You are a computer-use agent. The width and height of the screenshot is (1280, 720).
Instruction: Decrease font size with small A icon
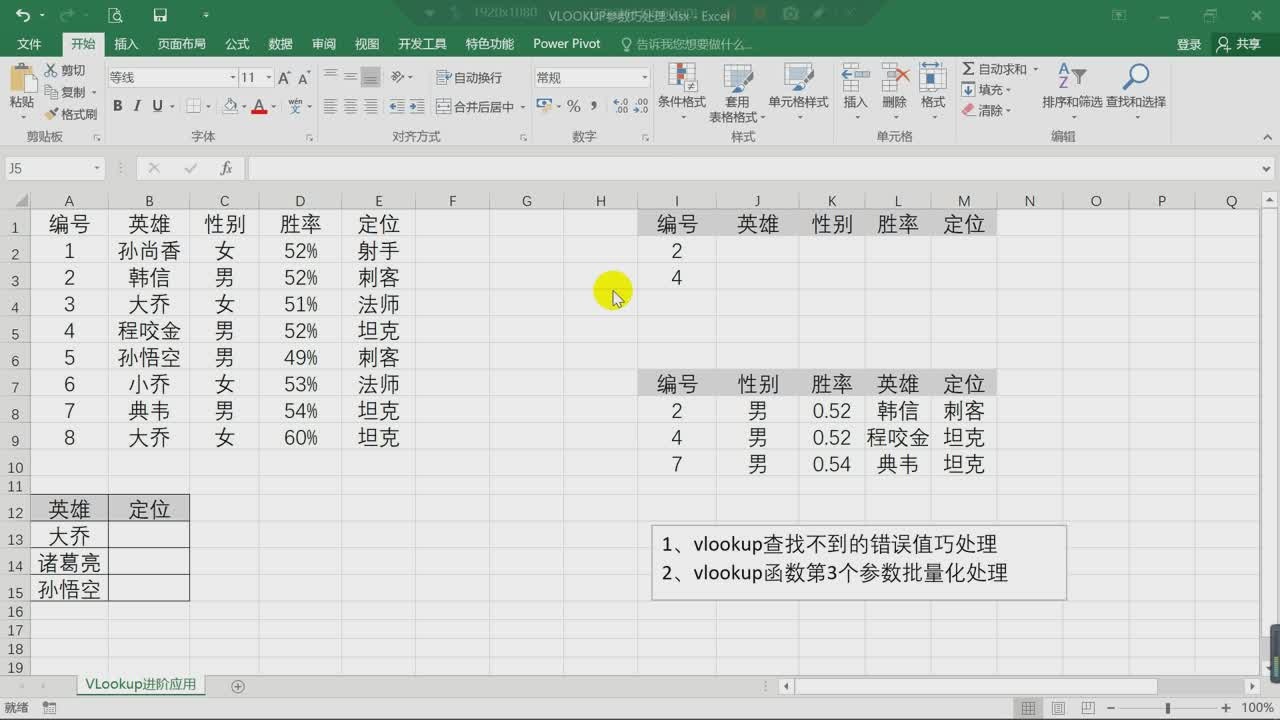pos(304,77)
